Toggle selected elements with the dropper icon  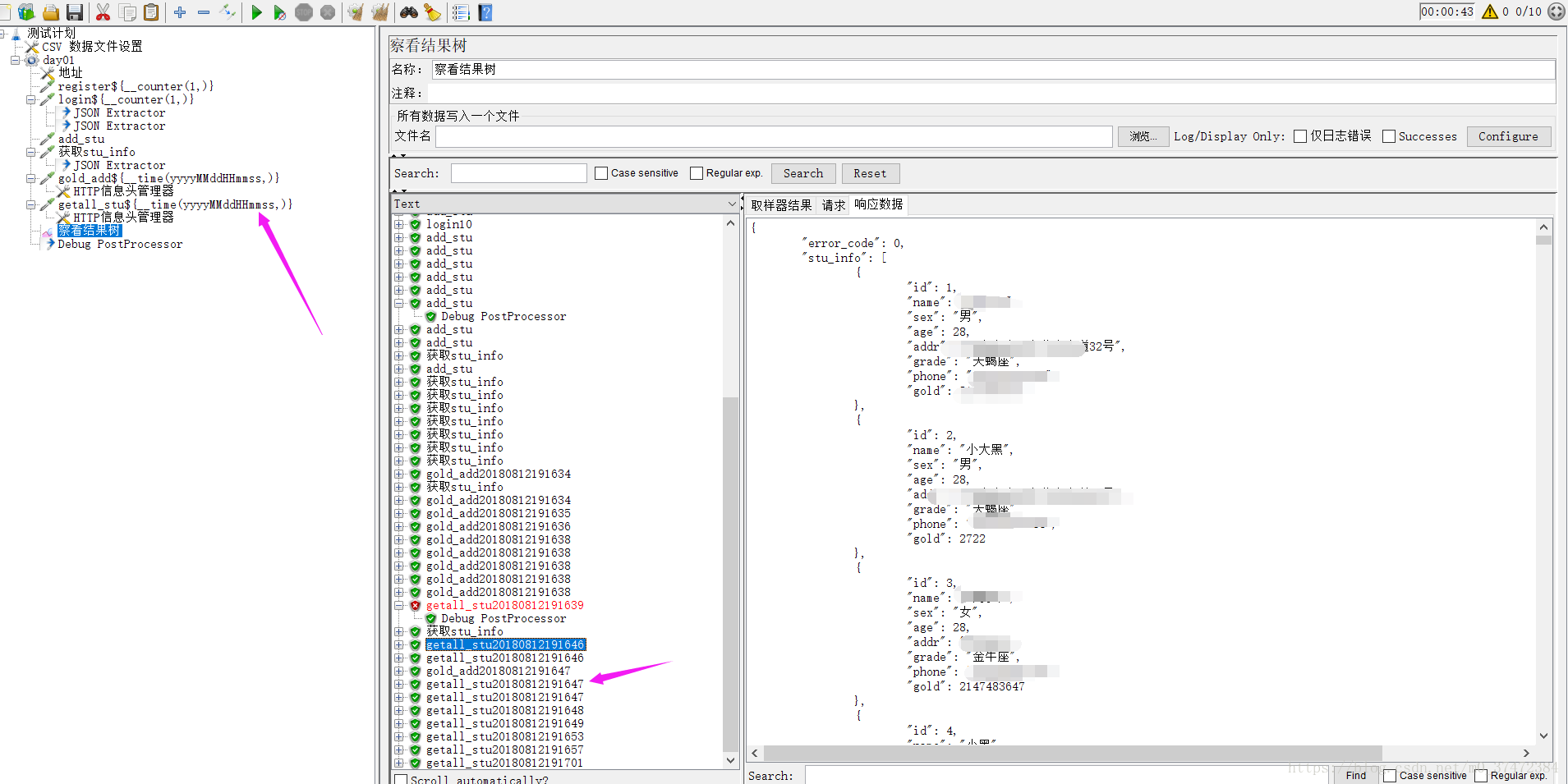(228, 12)
